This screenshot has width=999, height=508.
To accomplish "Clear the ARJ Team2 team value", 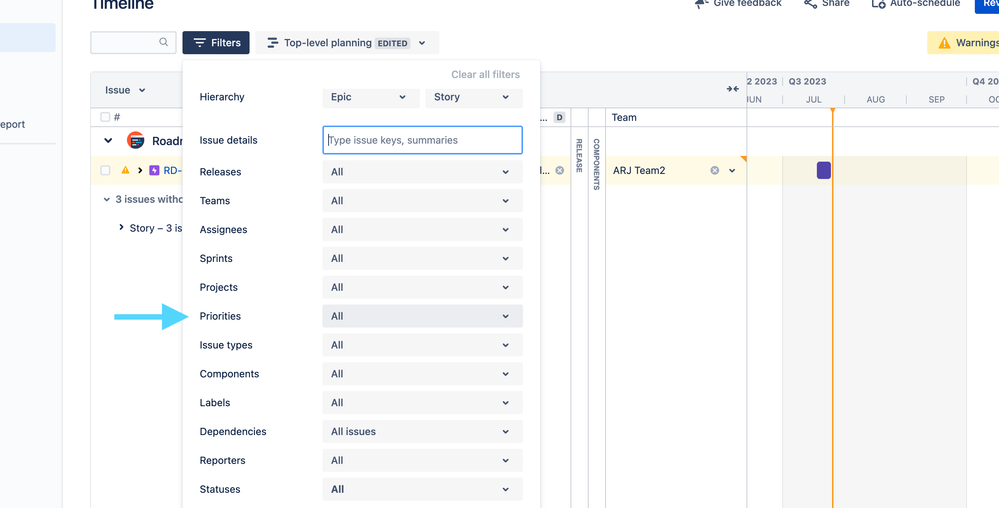I will pyautogui.click(x=715, y=170).
